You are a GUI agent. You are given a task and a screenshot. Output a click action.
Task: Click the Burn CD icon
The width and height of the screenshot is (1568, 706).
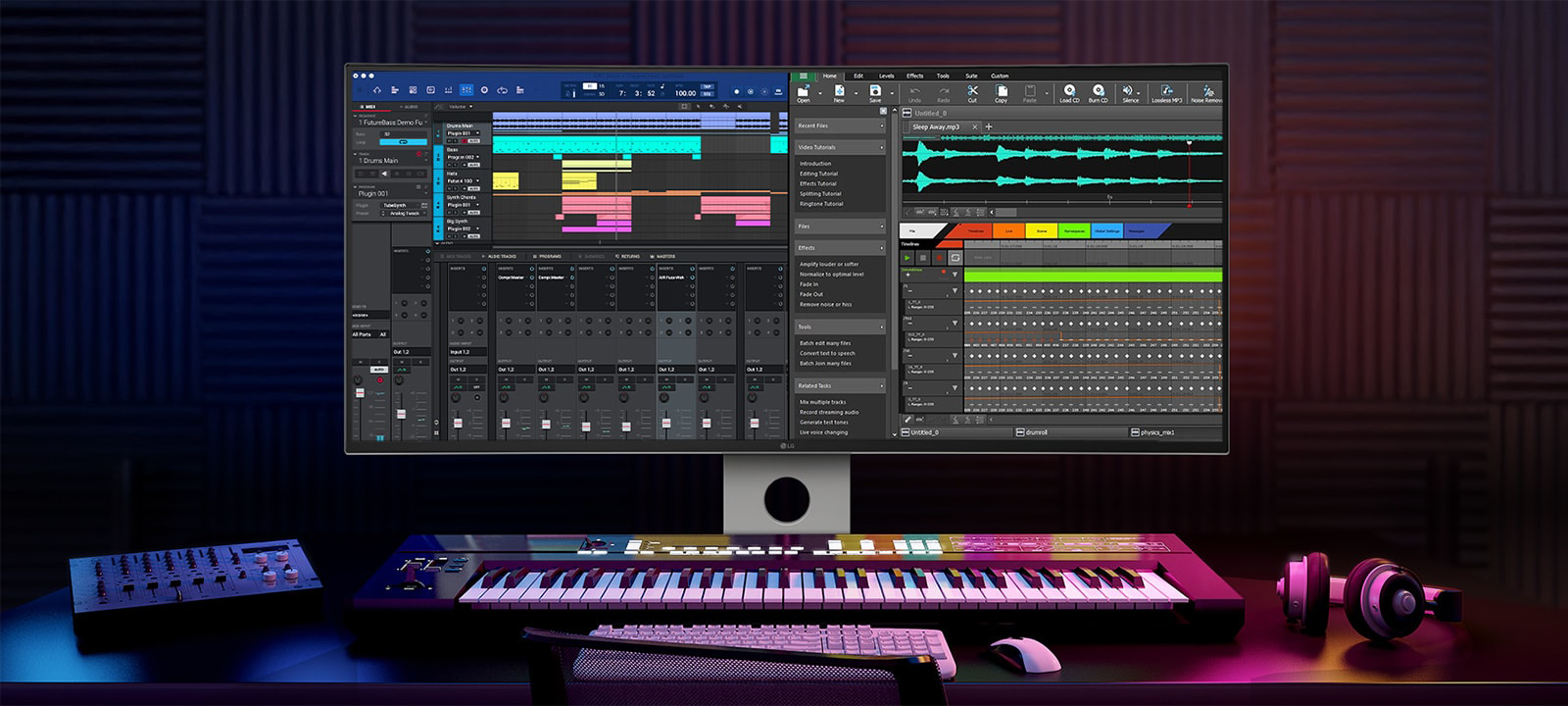(1098, 91)
